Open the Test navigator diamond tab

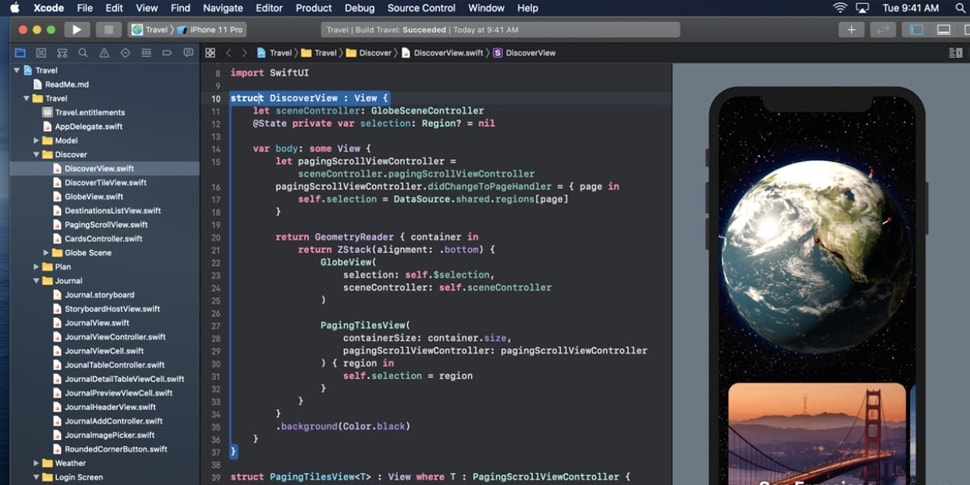click(125, 53)
